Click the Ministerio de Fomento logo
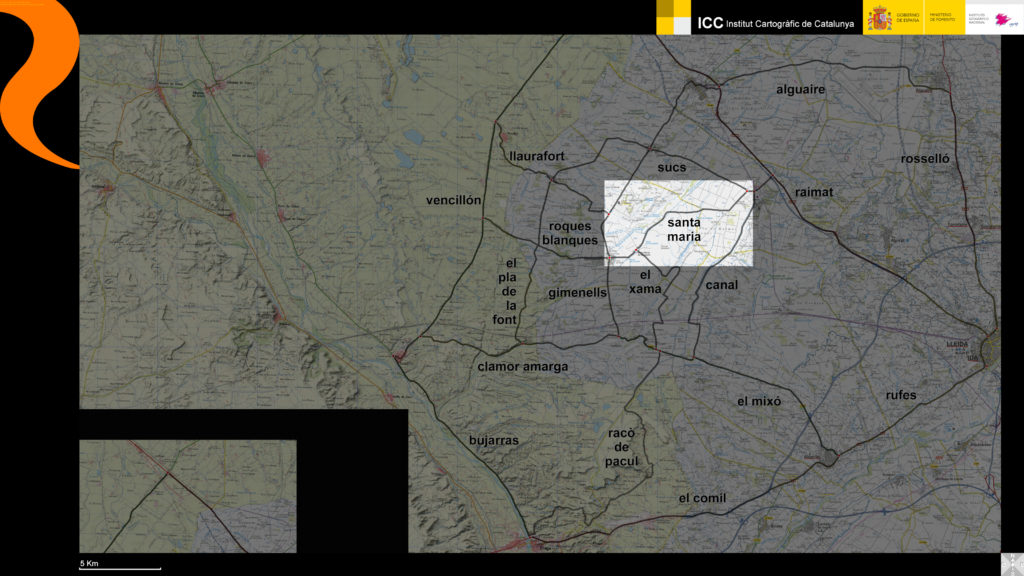 941,18
